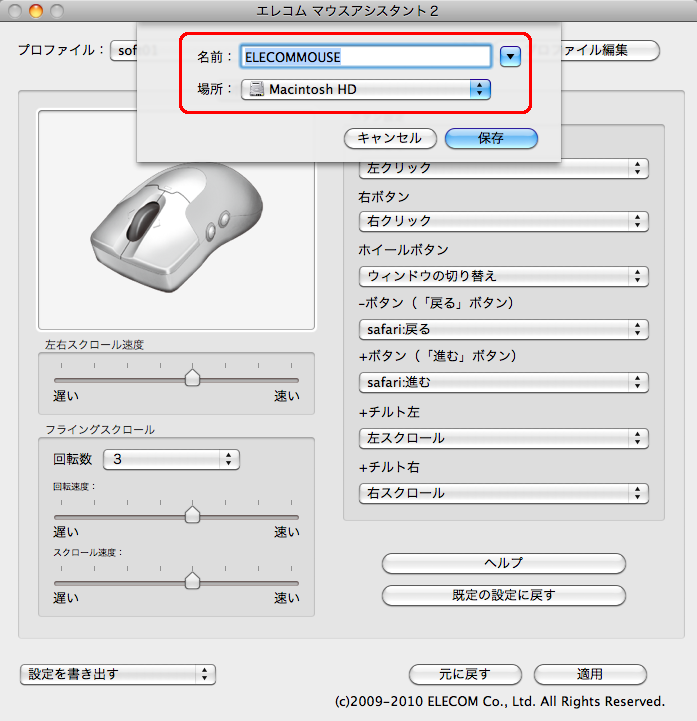The image size is (697, 721).
Task: Click the キャンセル button
Action: tap(390, 138)
